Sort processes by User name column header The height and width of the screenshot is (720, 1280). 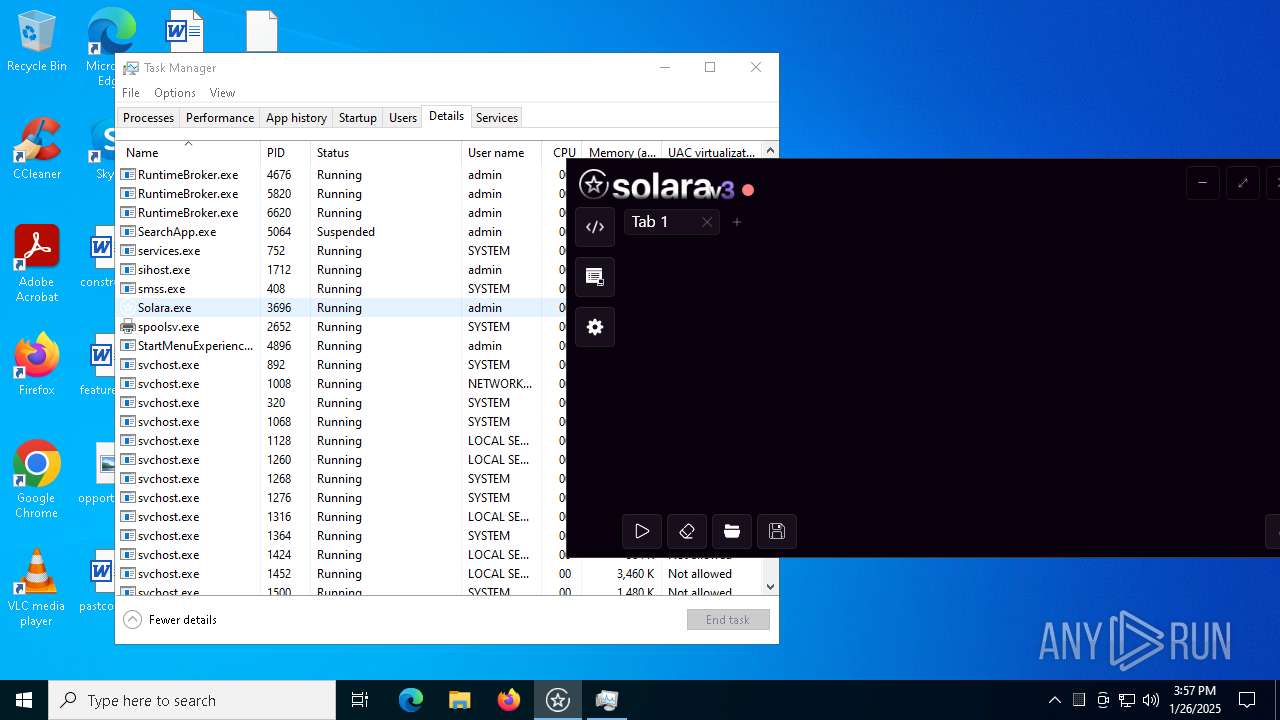502,152
